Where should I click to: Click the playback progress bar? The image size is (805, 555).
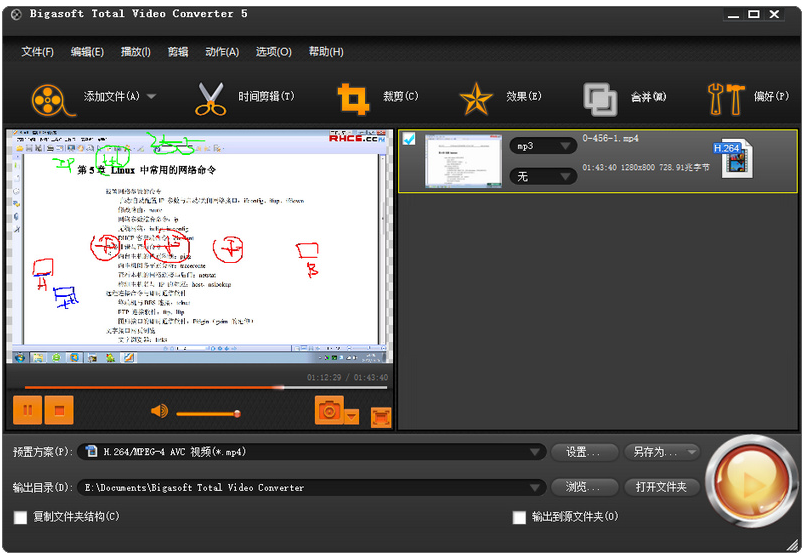[x=206, y=388]
